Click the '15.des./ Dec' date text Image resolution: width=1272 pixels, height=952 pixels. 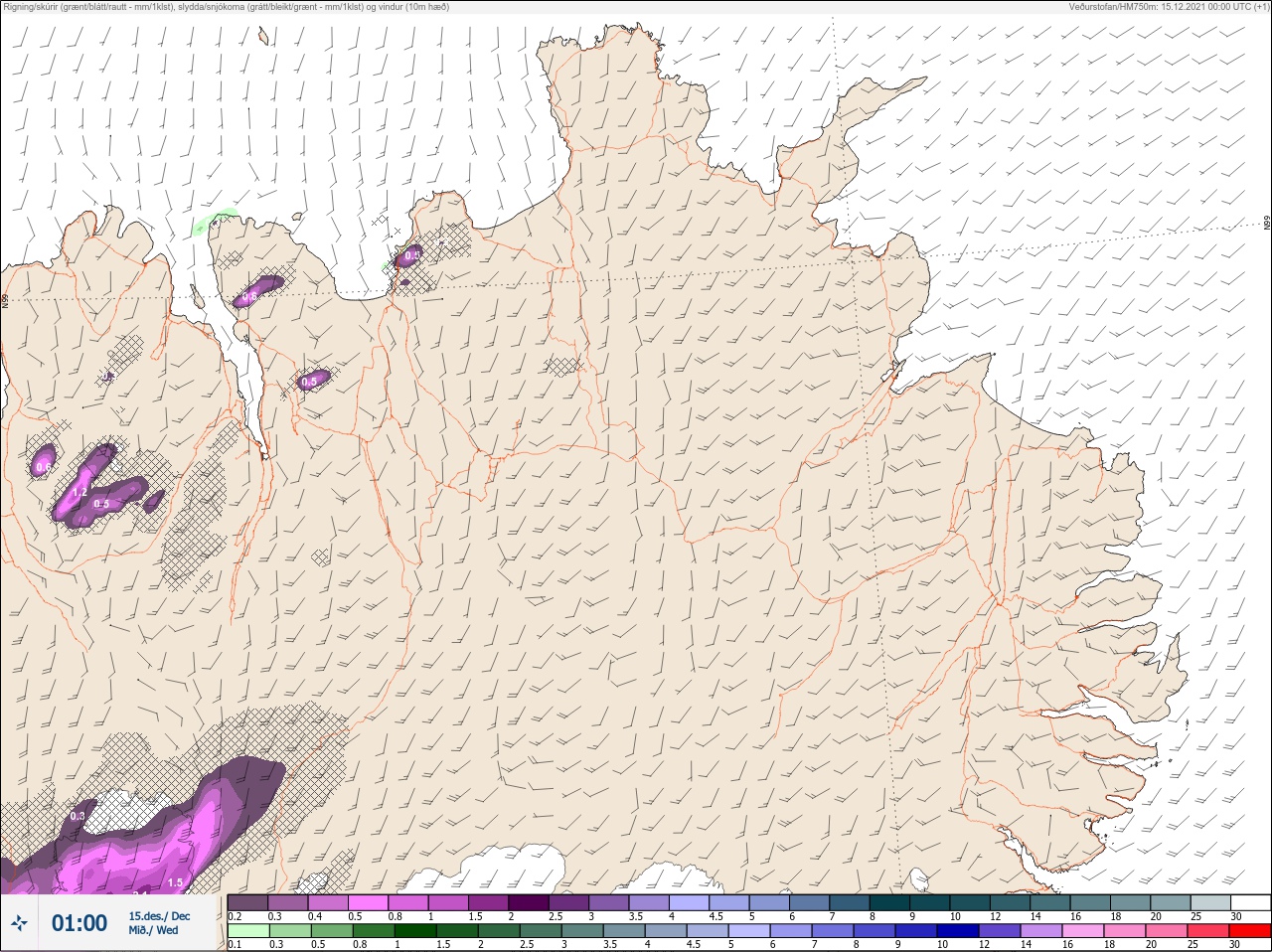(159, 916)
